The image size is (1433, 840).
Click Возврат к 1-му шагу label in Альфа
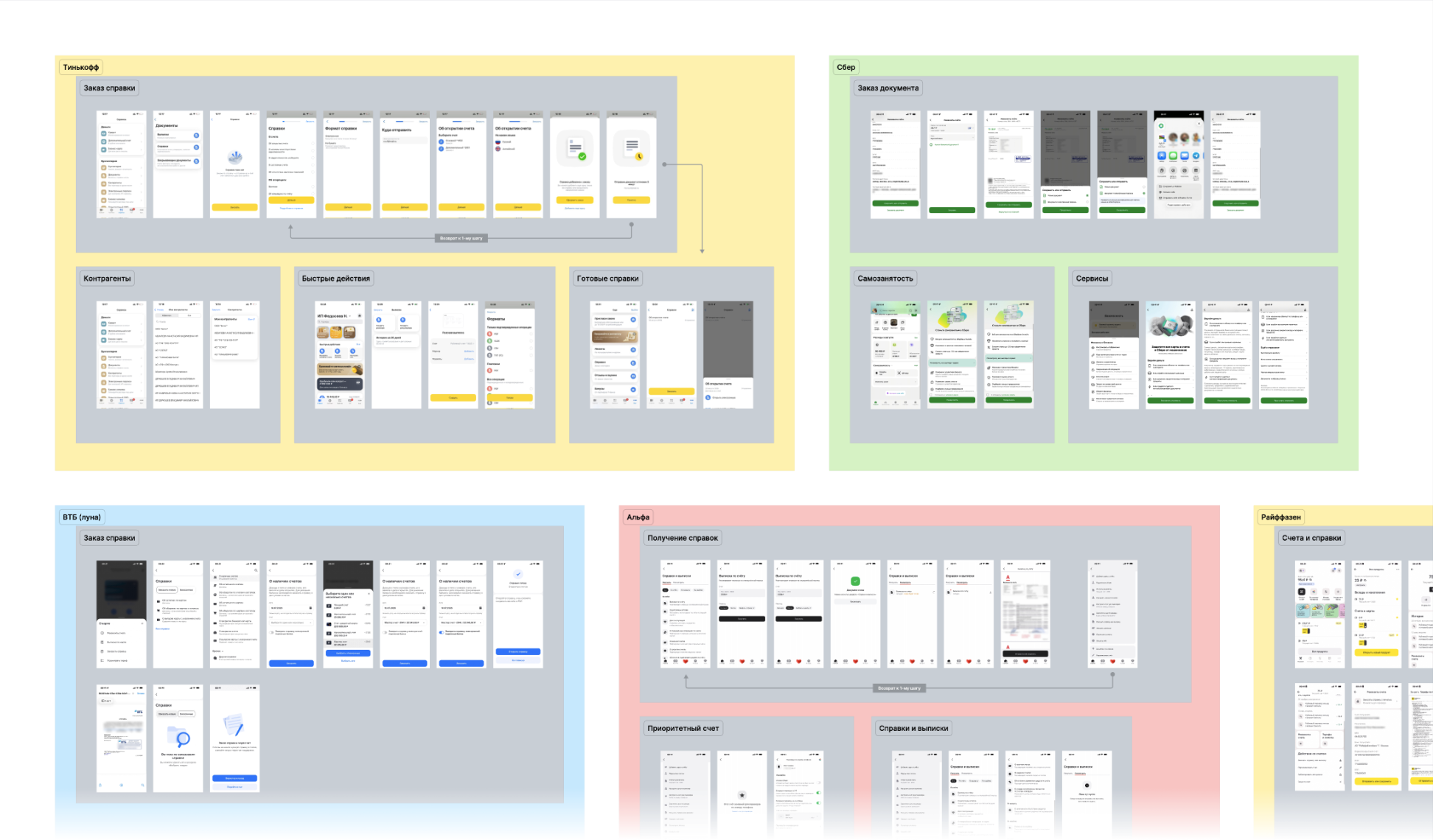coord(899,688)
